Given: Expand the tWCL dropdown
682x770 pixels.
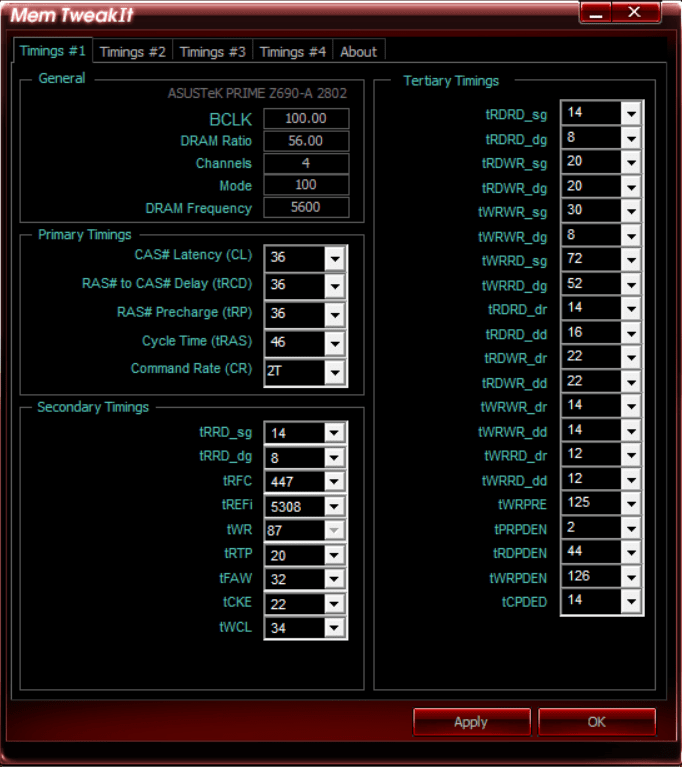Looking at the screenshot, I should click(x=334, y=629).
